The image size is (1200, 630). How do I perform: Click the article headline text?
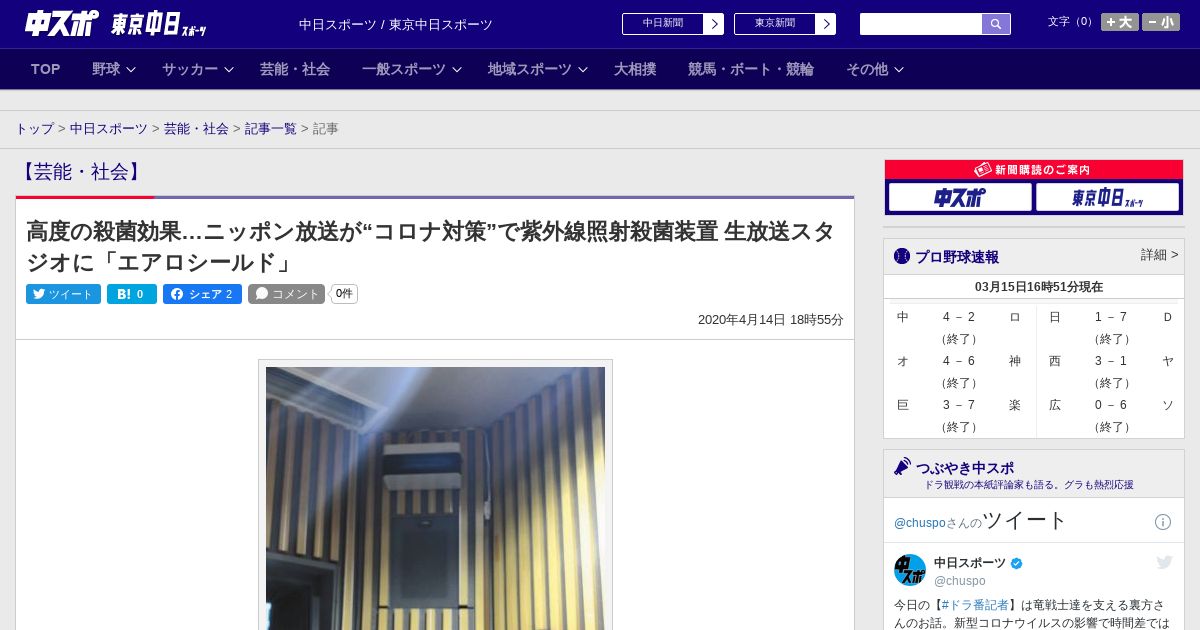(430, 247)
